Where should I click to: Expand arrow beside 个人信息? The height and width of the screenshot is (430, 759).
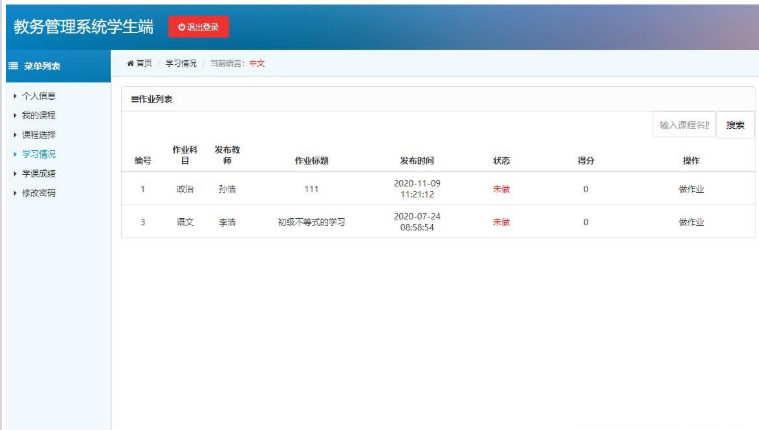[x=15, y=96]
